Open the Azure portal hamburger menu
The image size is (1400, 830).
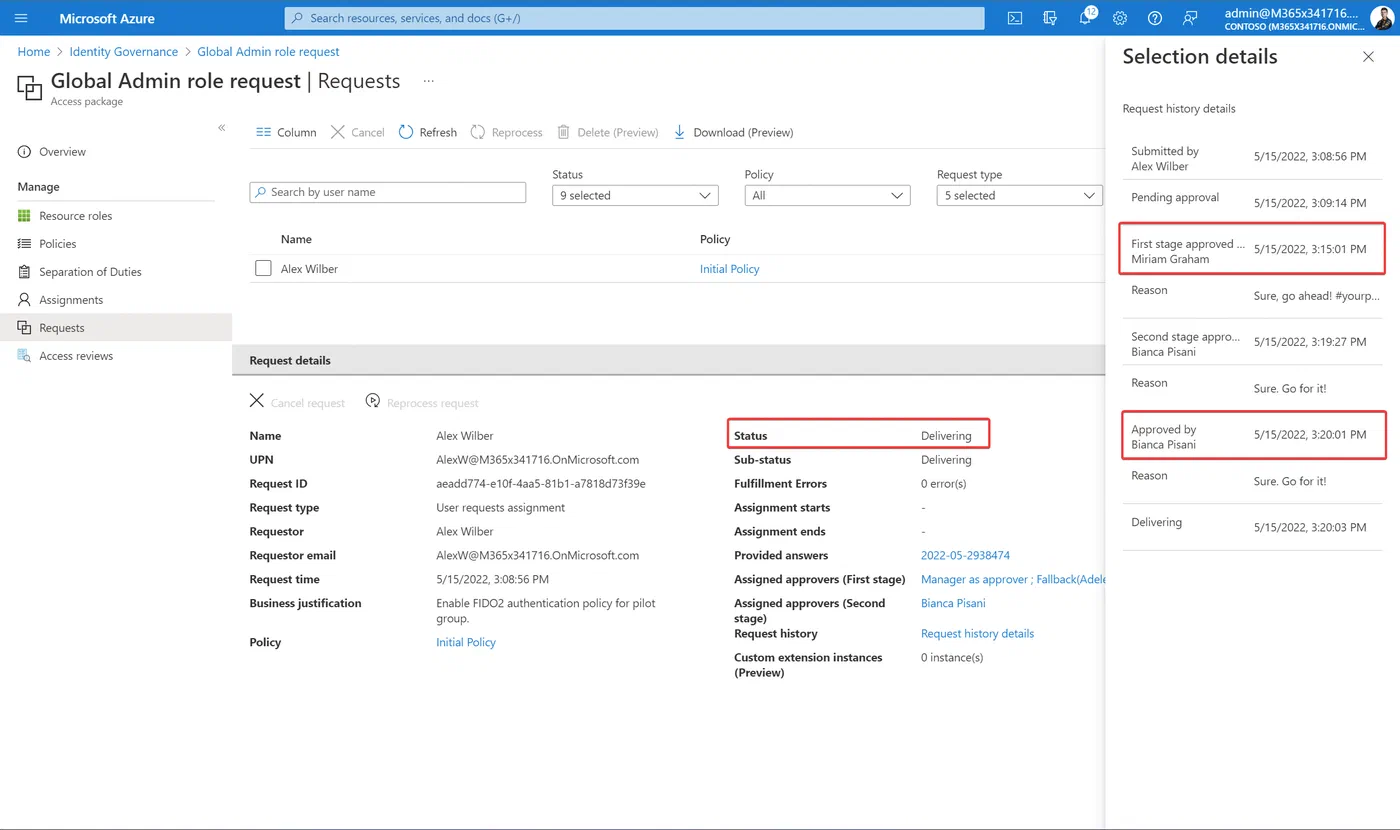click(21, 18)
